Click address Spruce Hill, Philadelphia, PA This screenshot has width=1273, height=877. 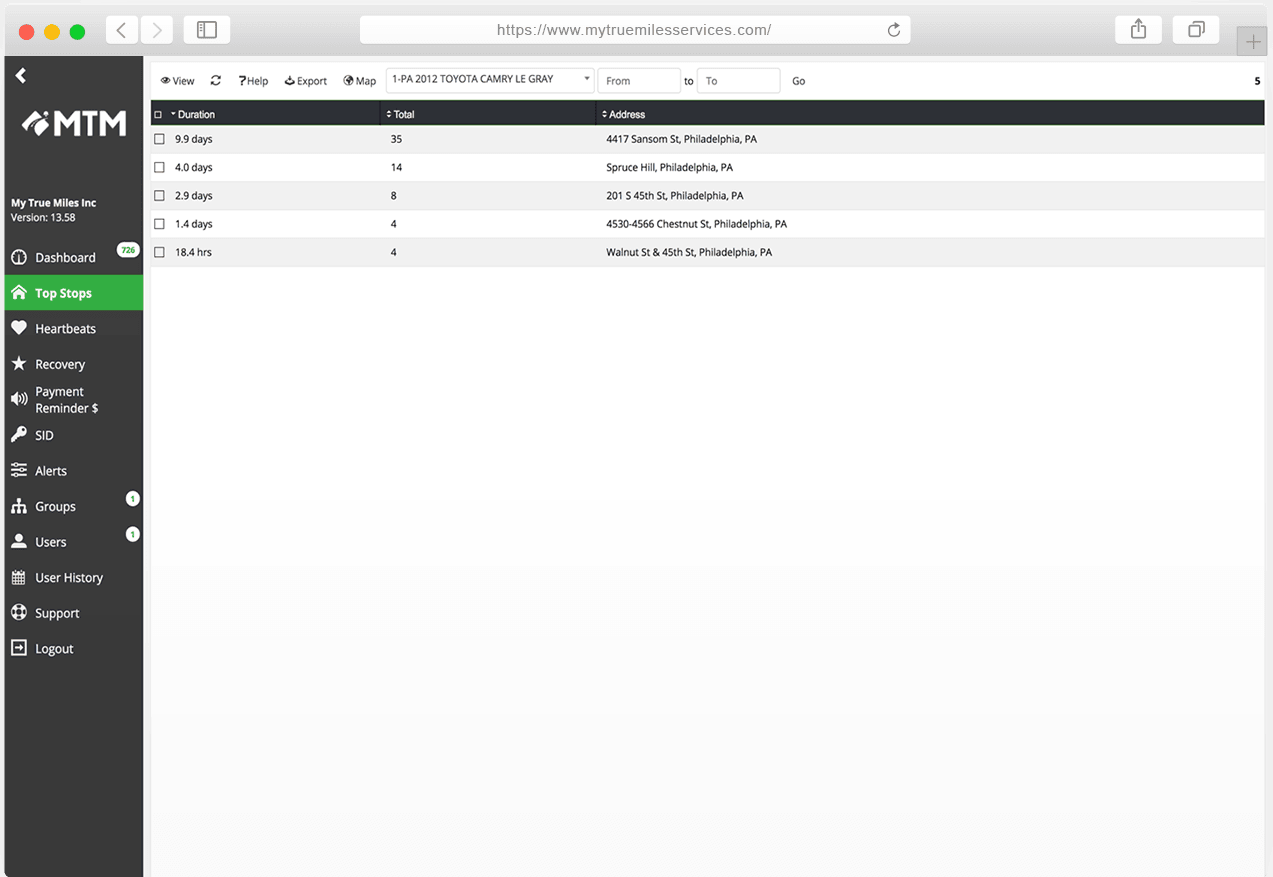point(669,167)
